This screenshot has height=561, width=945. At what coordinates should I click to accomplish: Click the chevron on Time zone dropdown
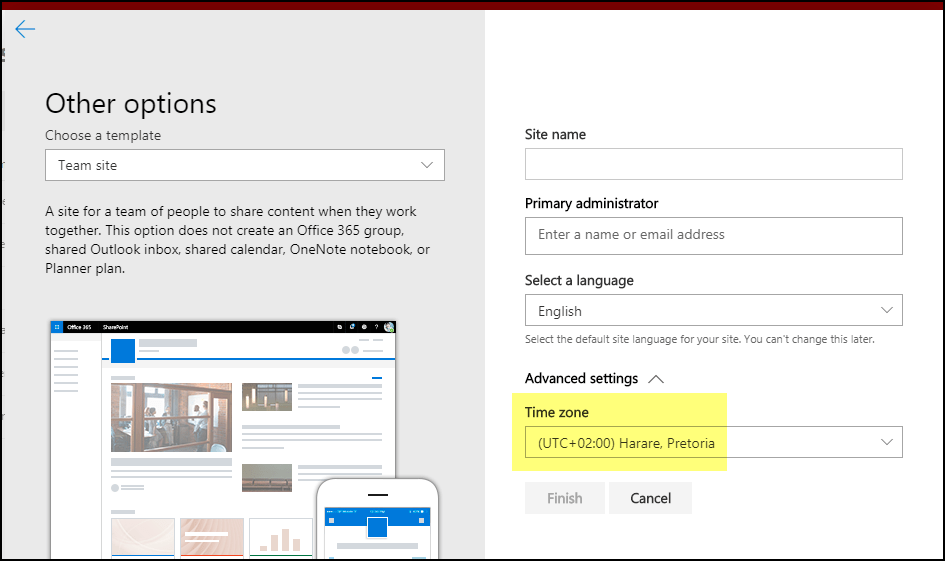(886, 442)
